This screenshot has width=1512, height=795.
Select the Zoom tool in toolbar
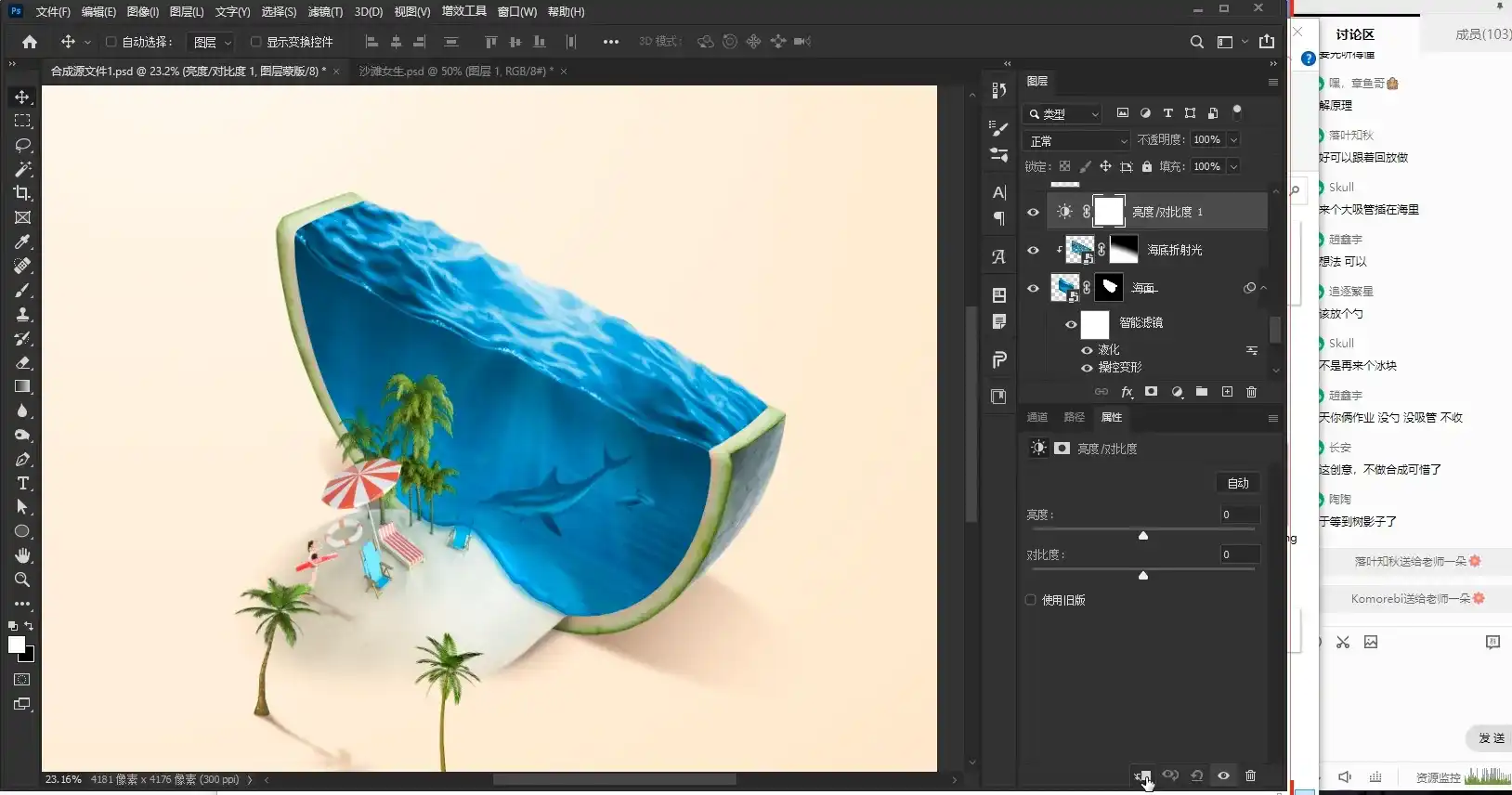point(22,580)
